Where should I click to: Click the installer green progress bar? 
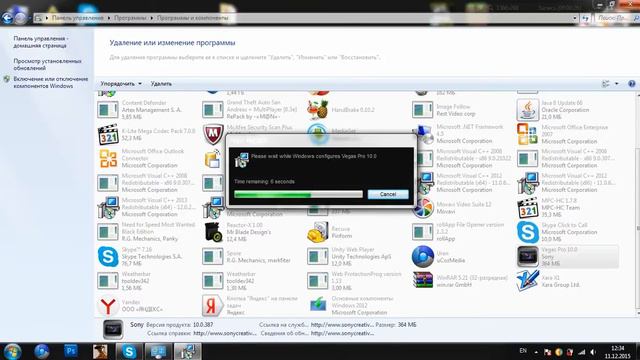pos(298,194)
